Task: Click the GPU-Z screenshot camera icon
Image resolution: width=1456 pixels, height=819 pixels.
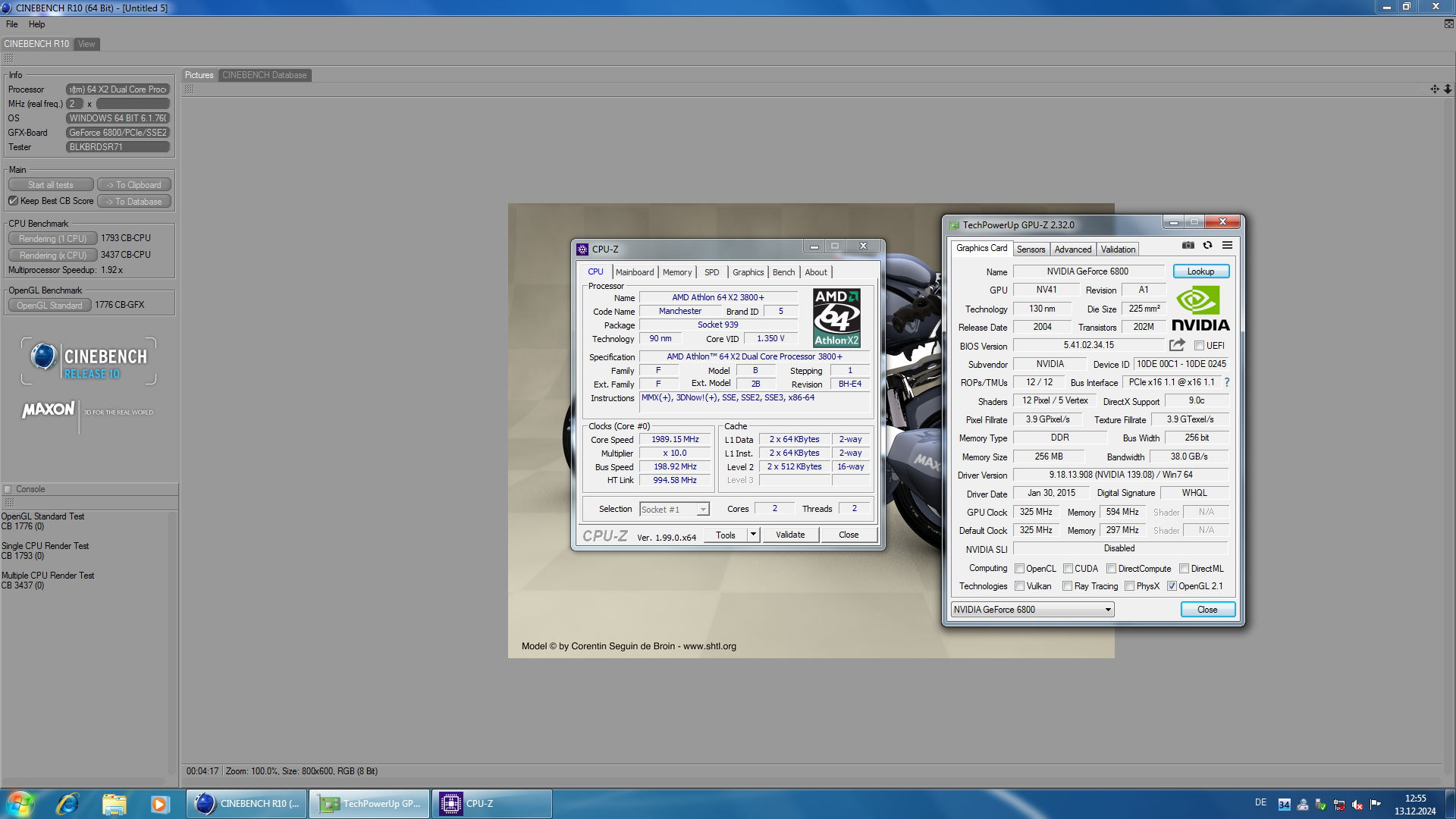Action: 1188,246
